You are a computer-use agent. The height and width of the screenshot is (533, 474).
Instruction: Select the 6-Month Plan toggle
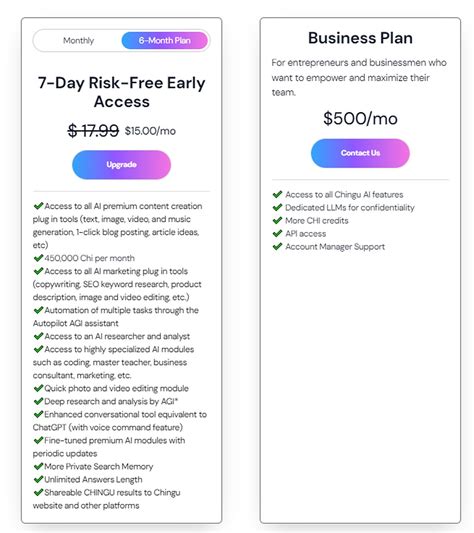(x=165, y=40)
